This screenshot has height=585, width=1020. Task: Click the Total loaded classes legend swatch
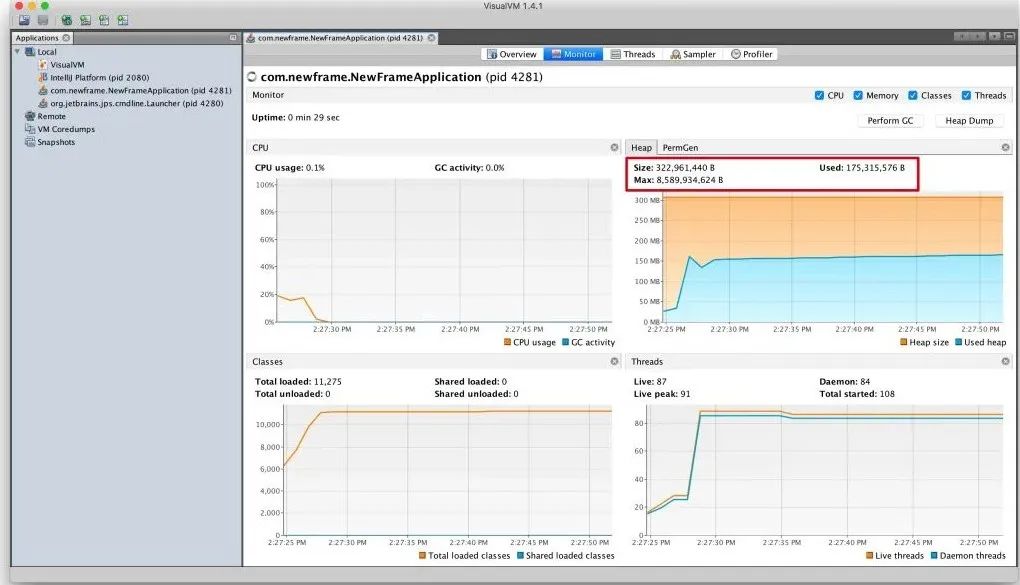click(x=422, y=556)
